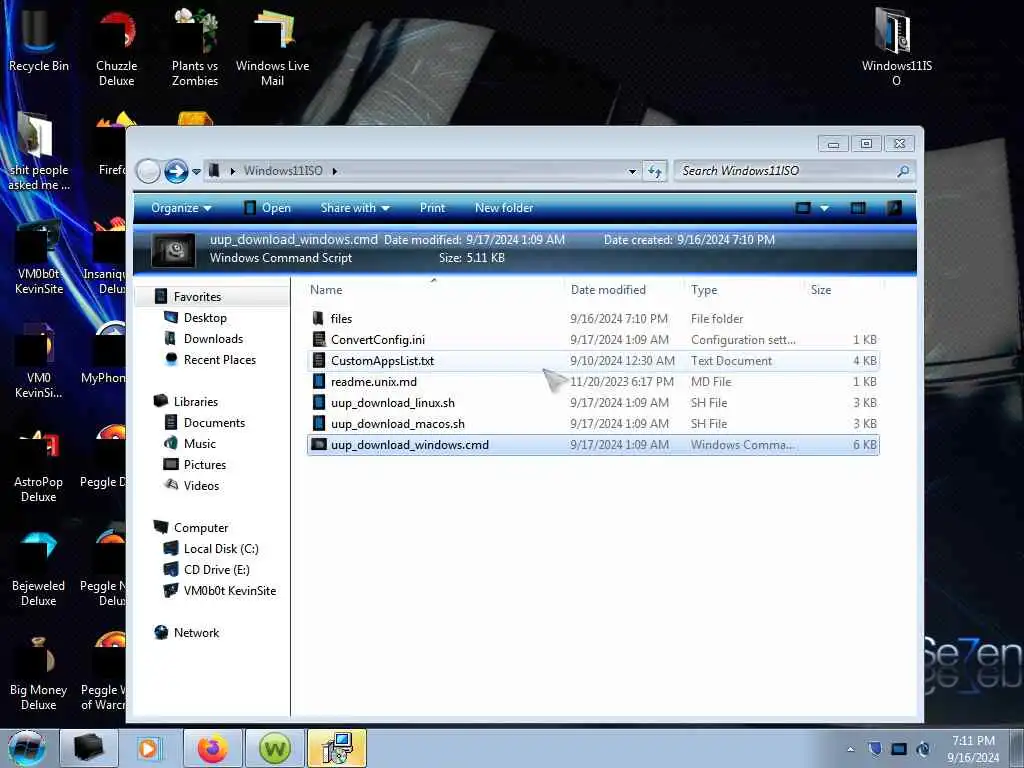Show hidden system tray icons
This screenshot has width=1024, height=768.
[850, 749]
